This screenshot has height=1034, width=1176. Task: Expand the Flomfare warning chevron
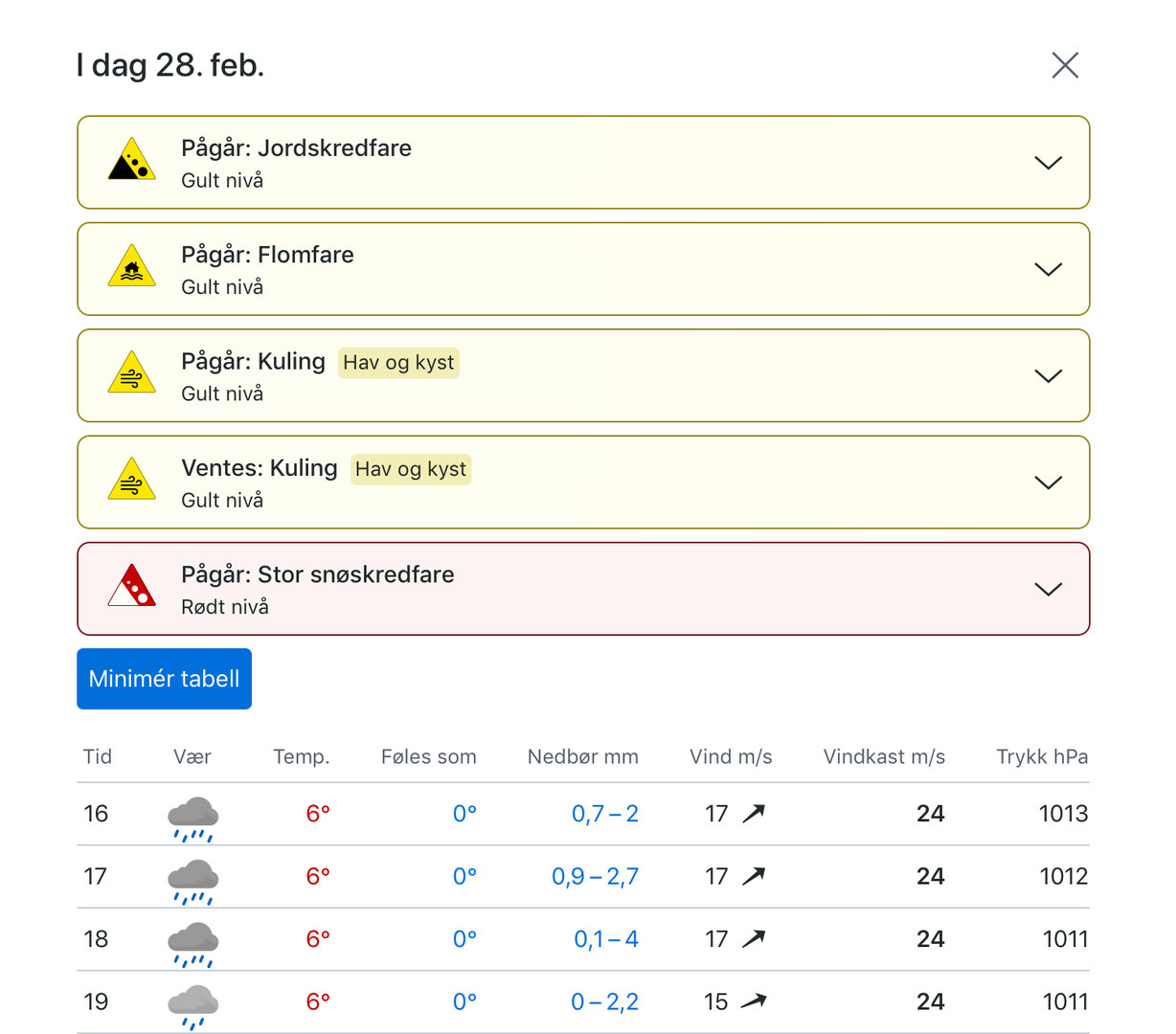(1048, 269)
